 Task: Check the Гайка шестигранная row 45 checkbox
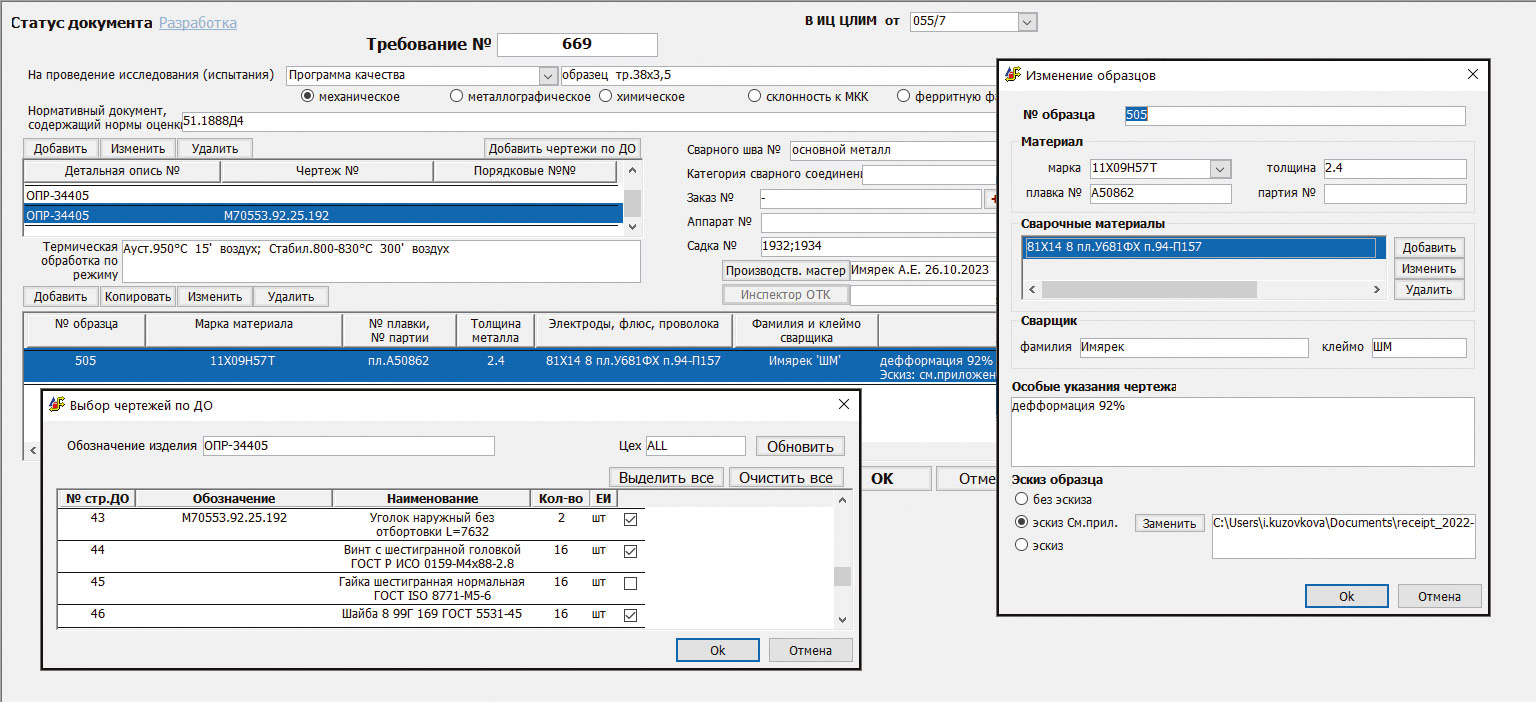630,583
